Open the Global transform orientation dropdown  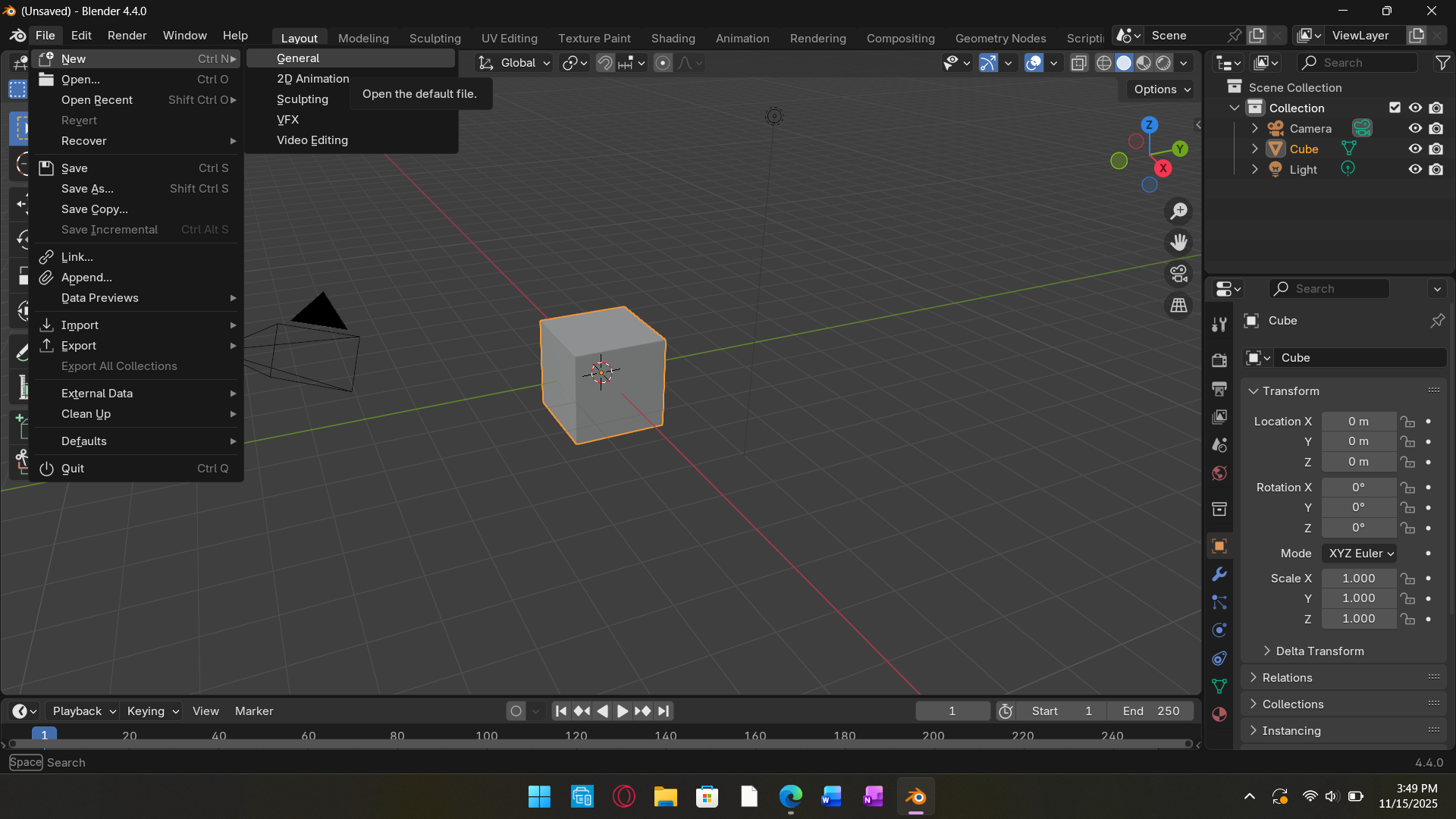click(x=514, y=63)
